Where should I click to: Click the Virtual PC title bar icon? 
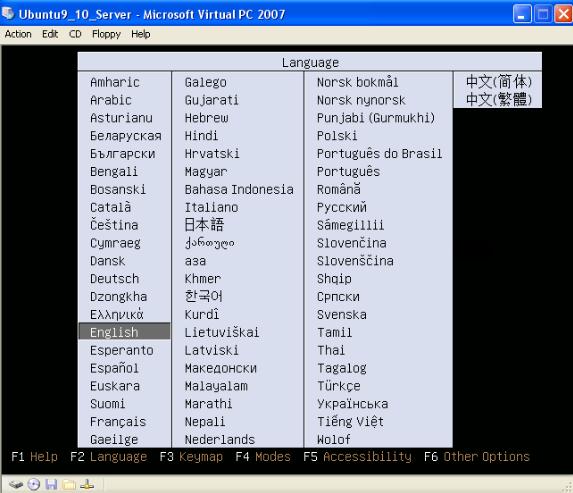8,13
